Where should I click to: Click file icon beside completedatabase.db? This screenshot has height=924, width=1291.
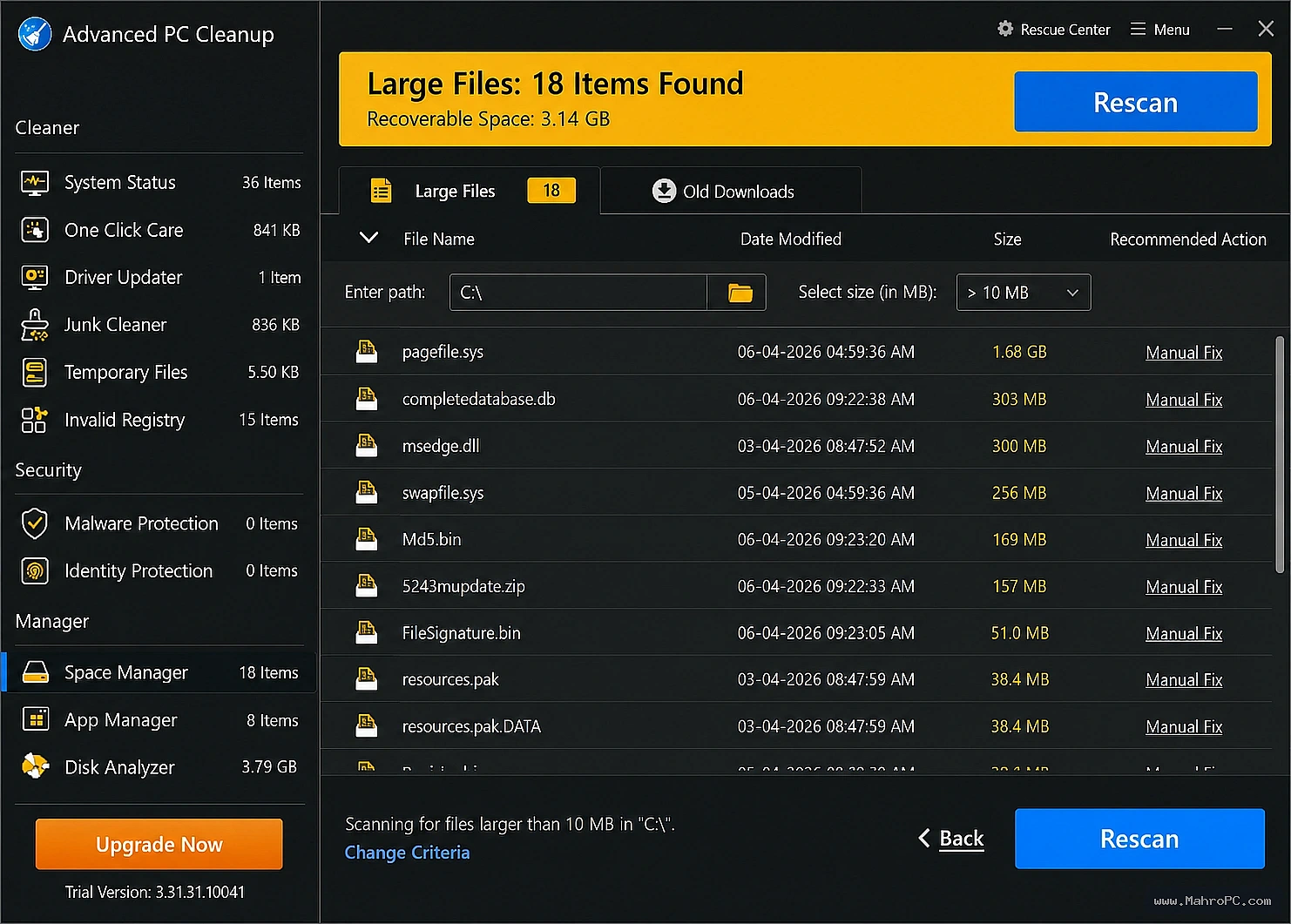[x=367, y=399]
